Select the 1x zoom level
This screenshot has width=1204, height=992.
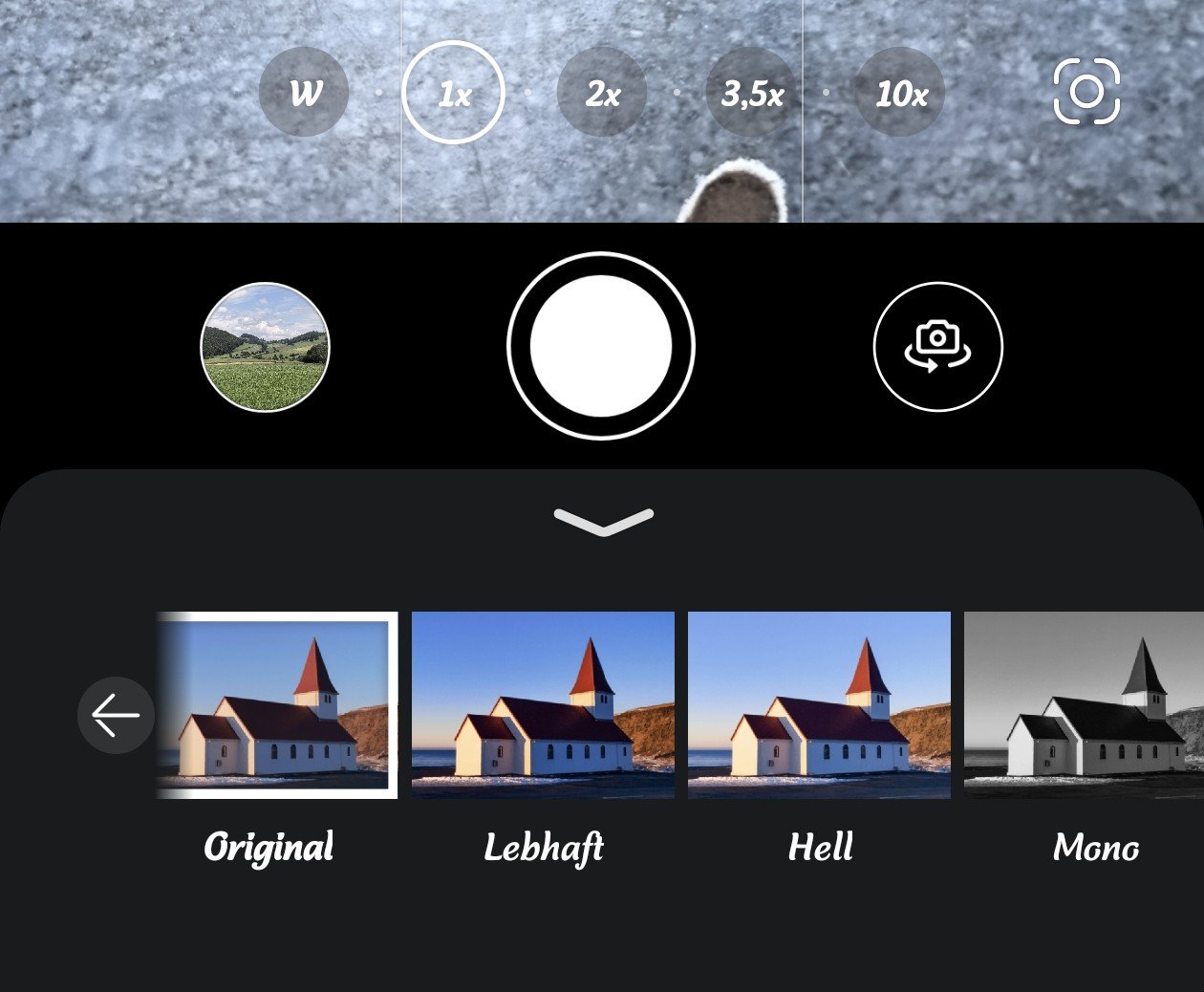pos(453,93)
